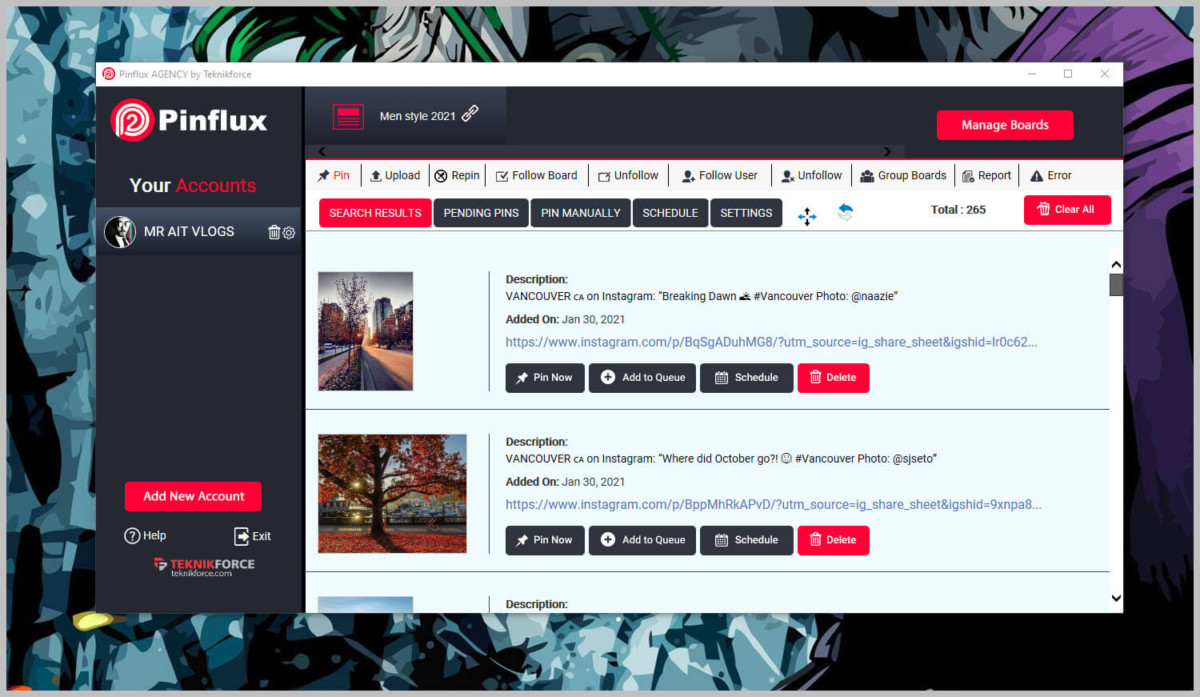1200x697 pixels.
Task: Click the Breaking Dawn description text
Action: [701, 297]
